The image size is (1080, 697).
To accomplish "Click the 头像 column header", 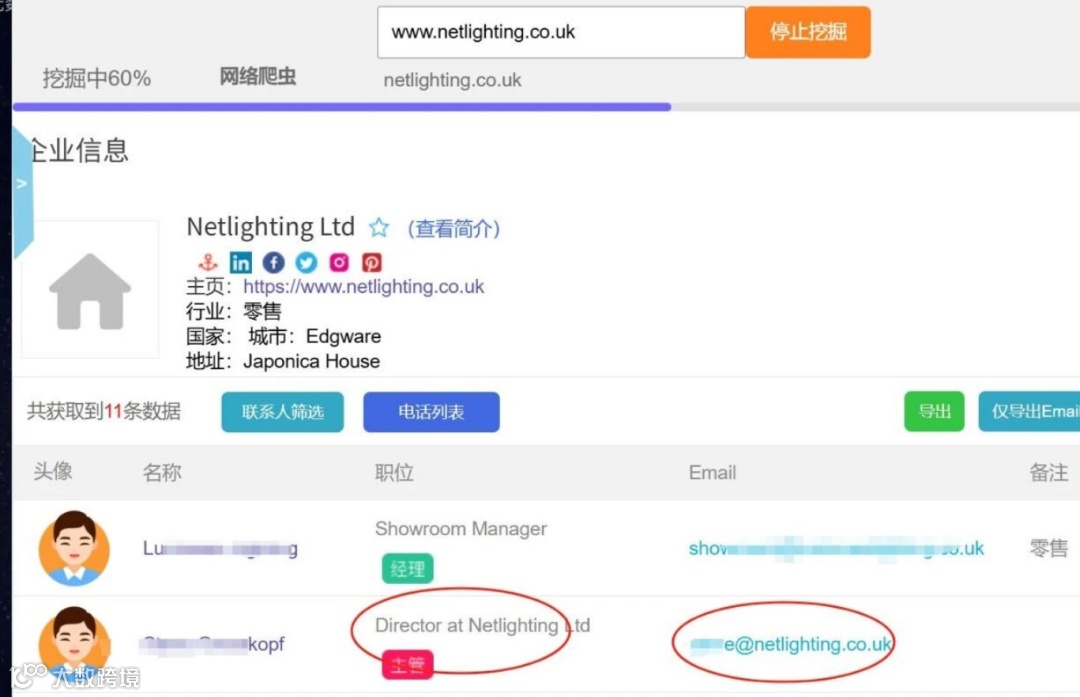I will pyautogui.click(x=53, y=471).
